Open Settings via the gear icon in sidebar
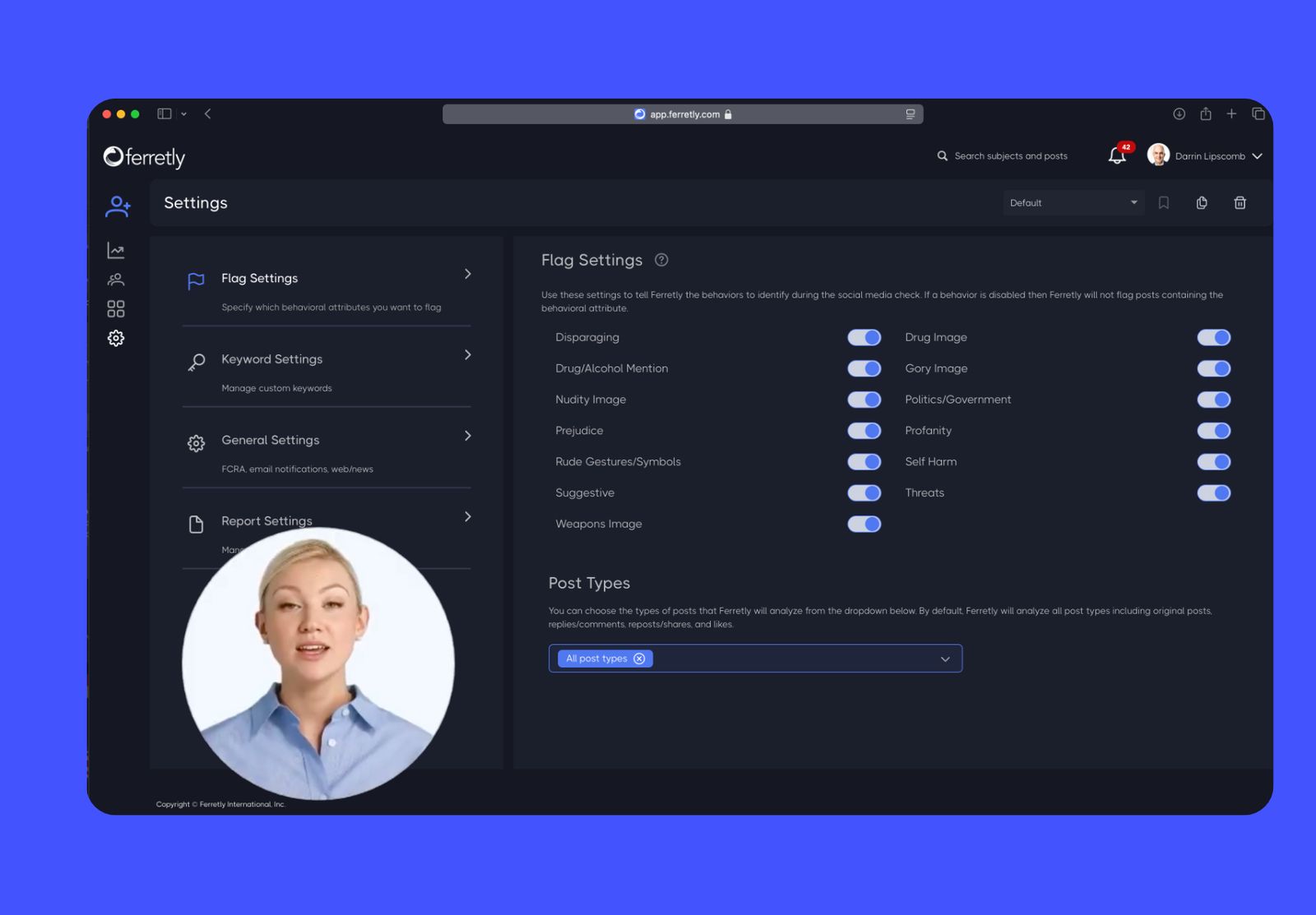This screenshot has height=915, width=1316. [115, 338]
